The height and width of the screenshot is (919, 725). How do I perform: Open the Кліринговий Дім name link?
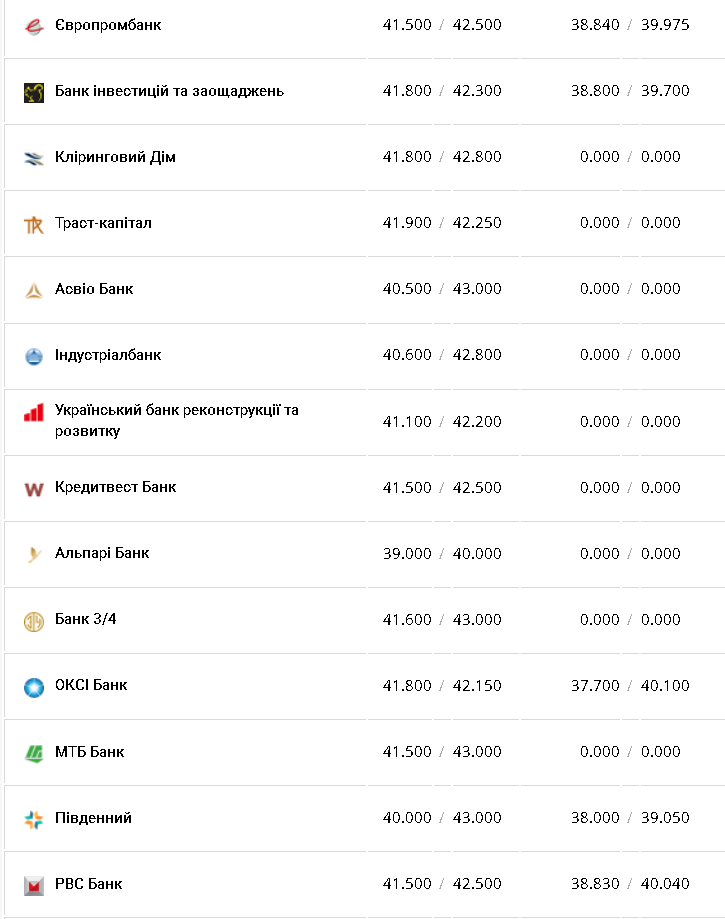click(115, 157)
